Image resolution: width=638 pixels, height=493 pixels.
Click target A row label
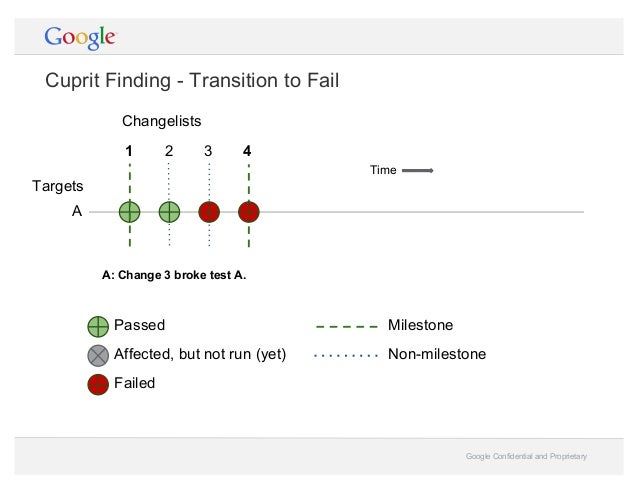[75, 212]
